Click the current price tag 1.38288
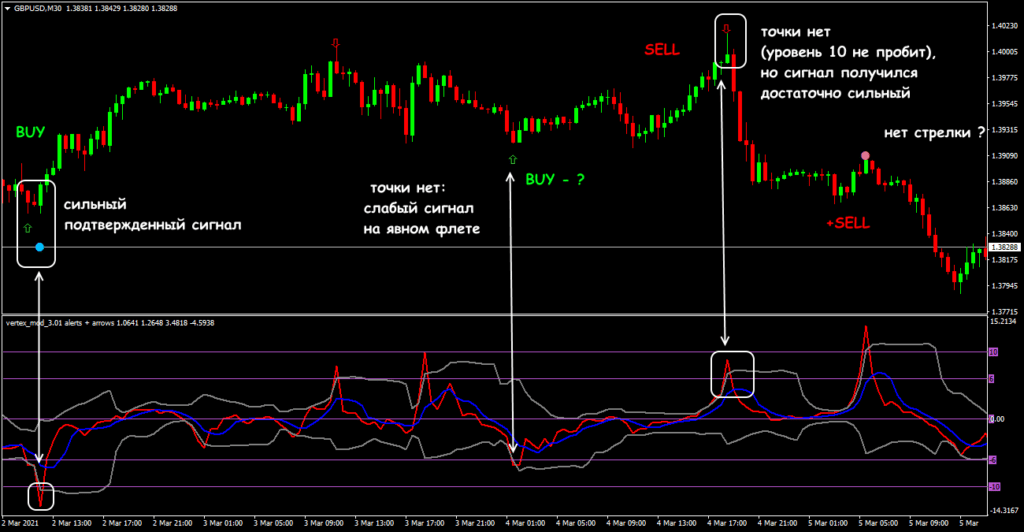The width and height of the screenshot is (1024, 532). tap(1003, 247)
